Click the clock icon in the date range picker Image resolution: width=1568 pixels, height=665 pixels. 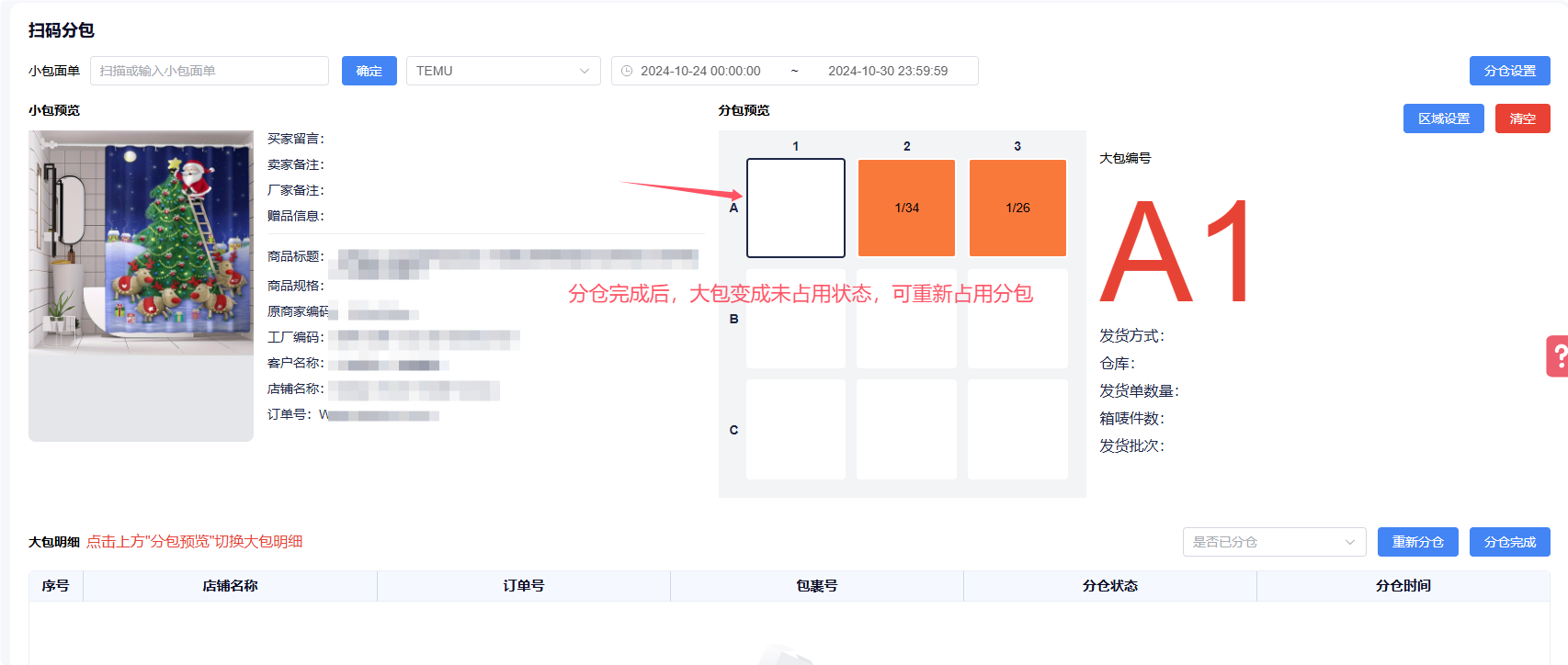click(x=627, y=71)
